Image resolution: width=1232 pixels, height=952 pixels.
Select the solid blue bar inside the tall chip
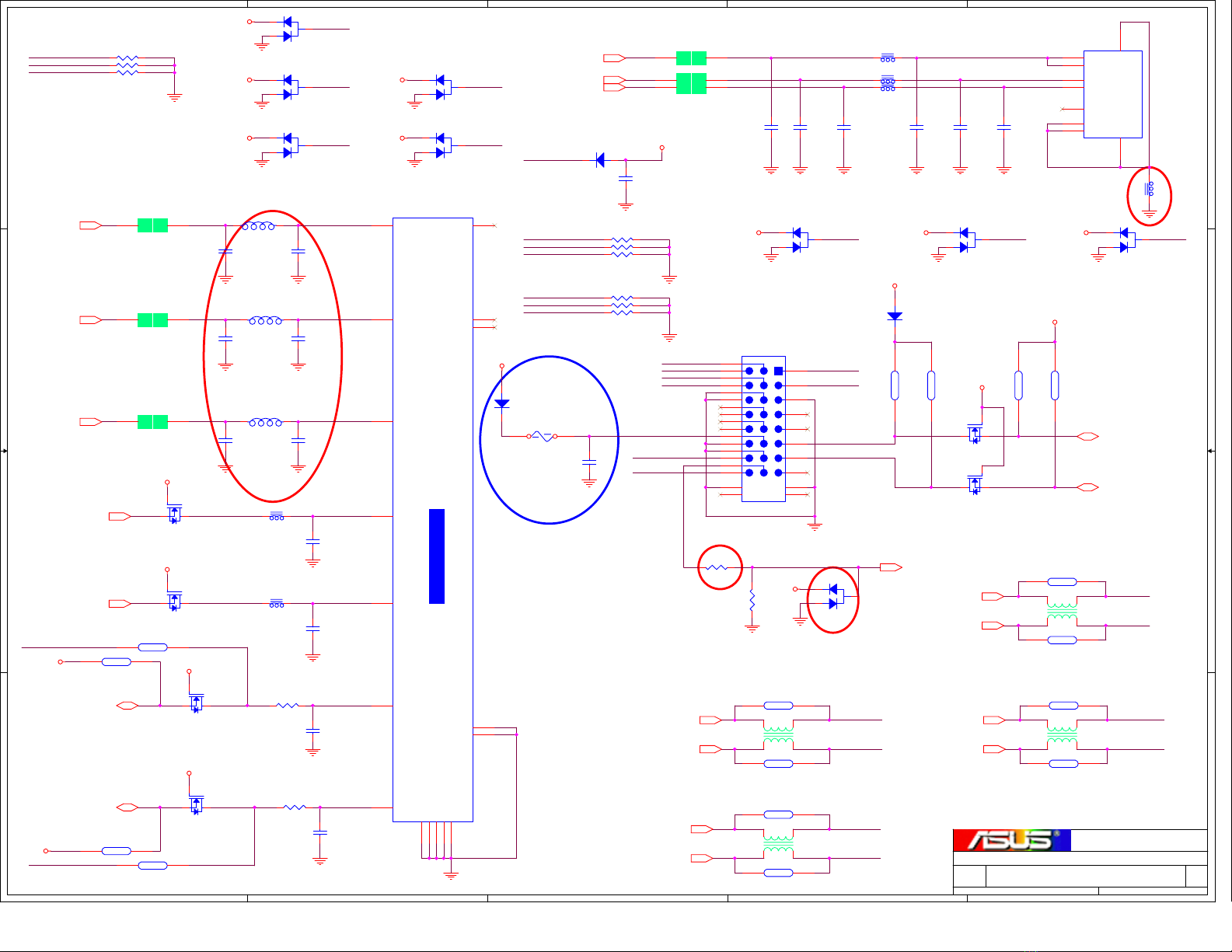(437, 556)
